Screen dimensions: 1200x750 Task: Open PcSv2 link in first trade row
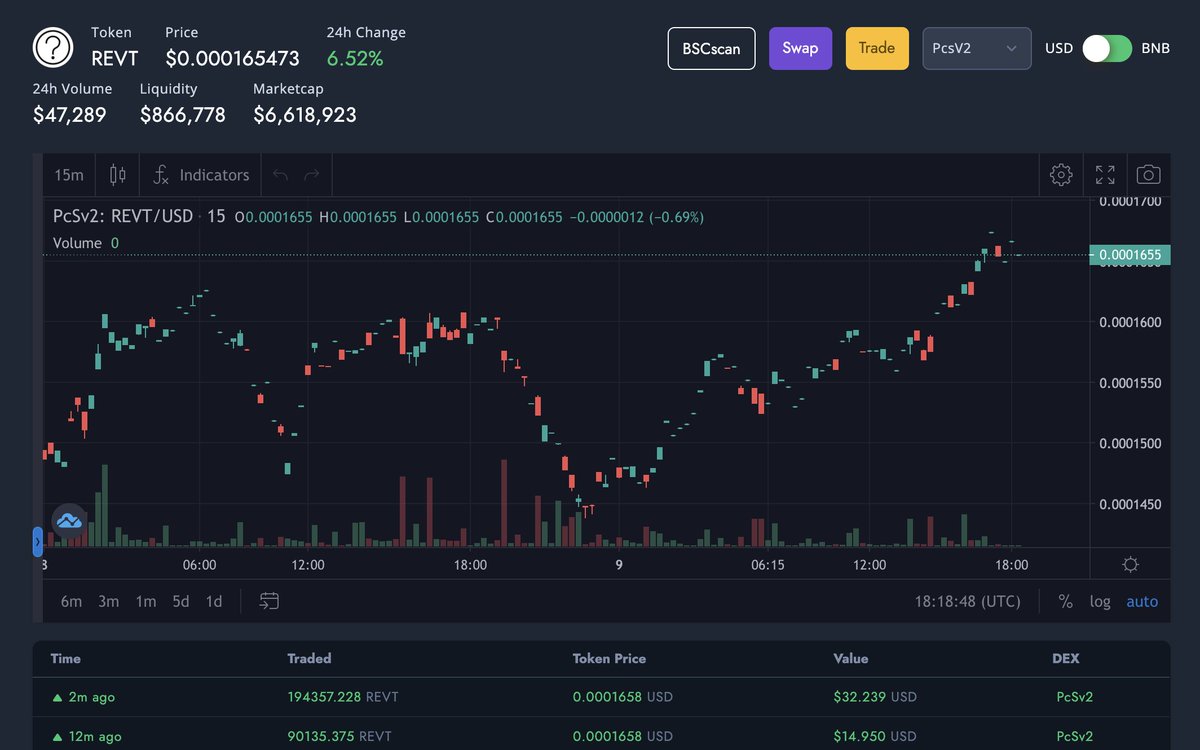pyautogui.click(x=1074, y=696)
